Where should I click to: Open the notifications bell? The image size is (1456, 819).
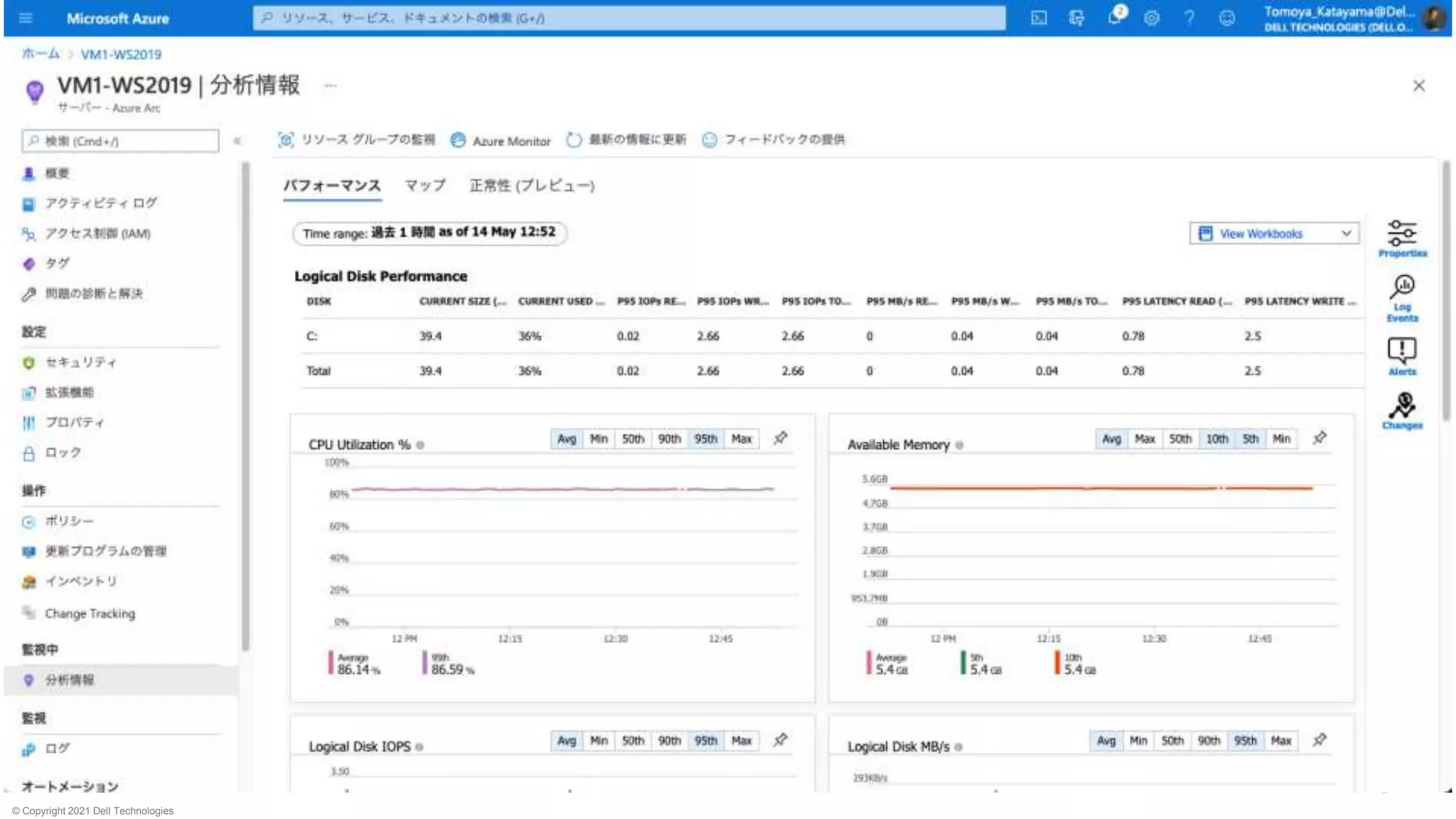(x=1114, y=18)
